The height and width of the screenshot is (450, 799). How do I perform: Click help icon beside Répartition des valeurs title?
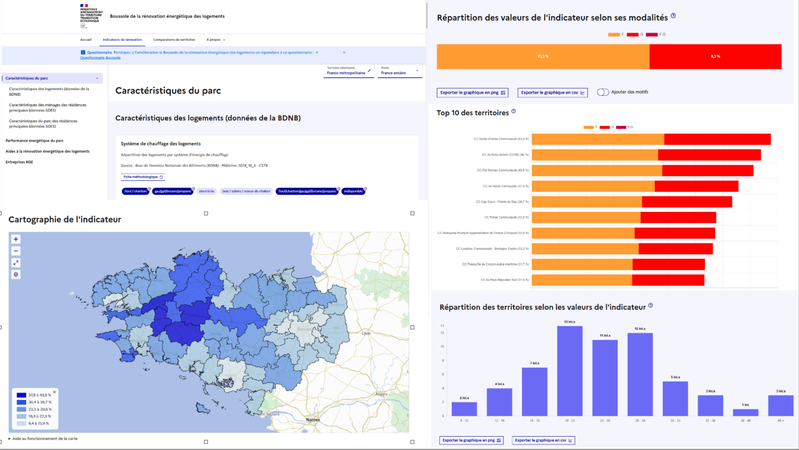click(x=673, y=16)
